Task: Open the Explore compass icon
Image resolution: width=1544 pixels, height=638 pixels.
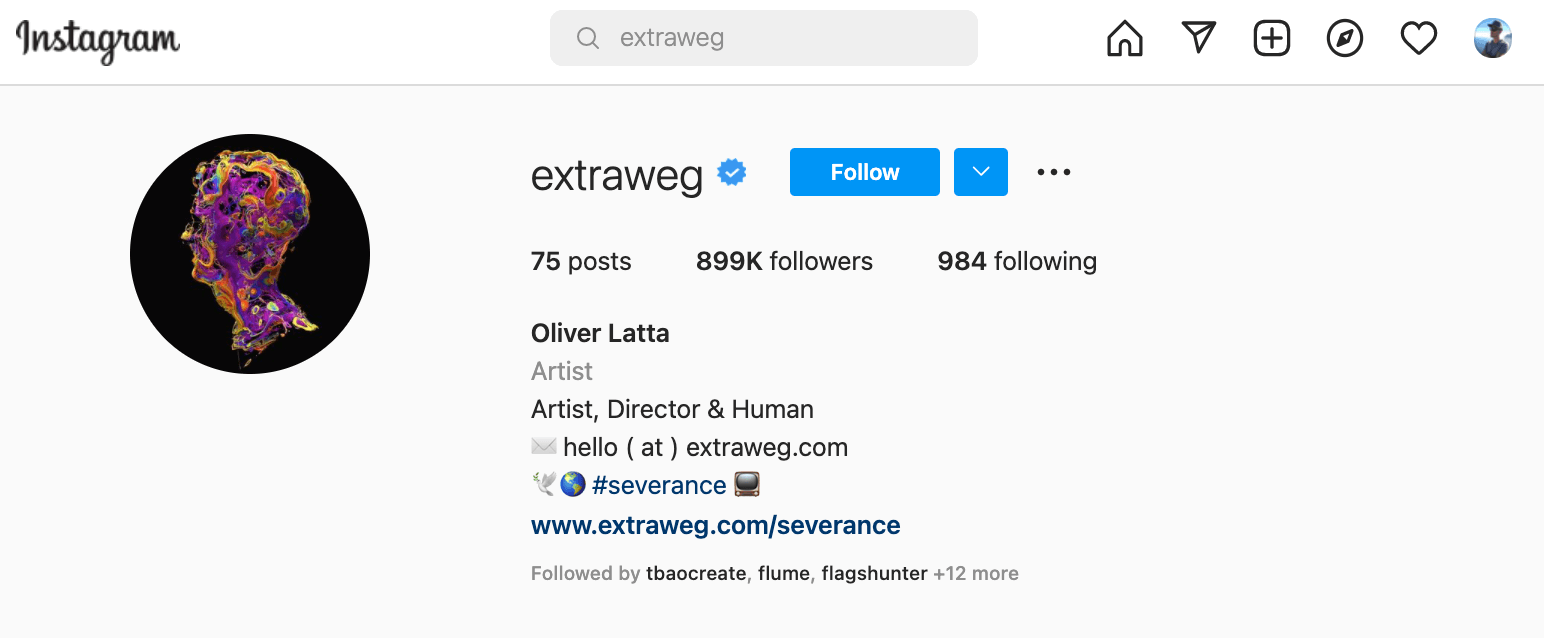Action: [1345, 39]
